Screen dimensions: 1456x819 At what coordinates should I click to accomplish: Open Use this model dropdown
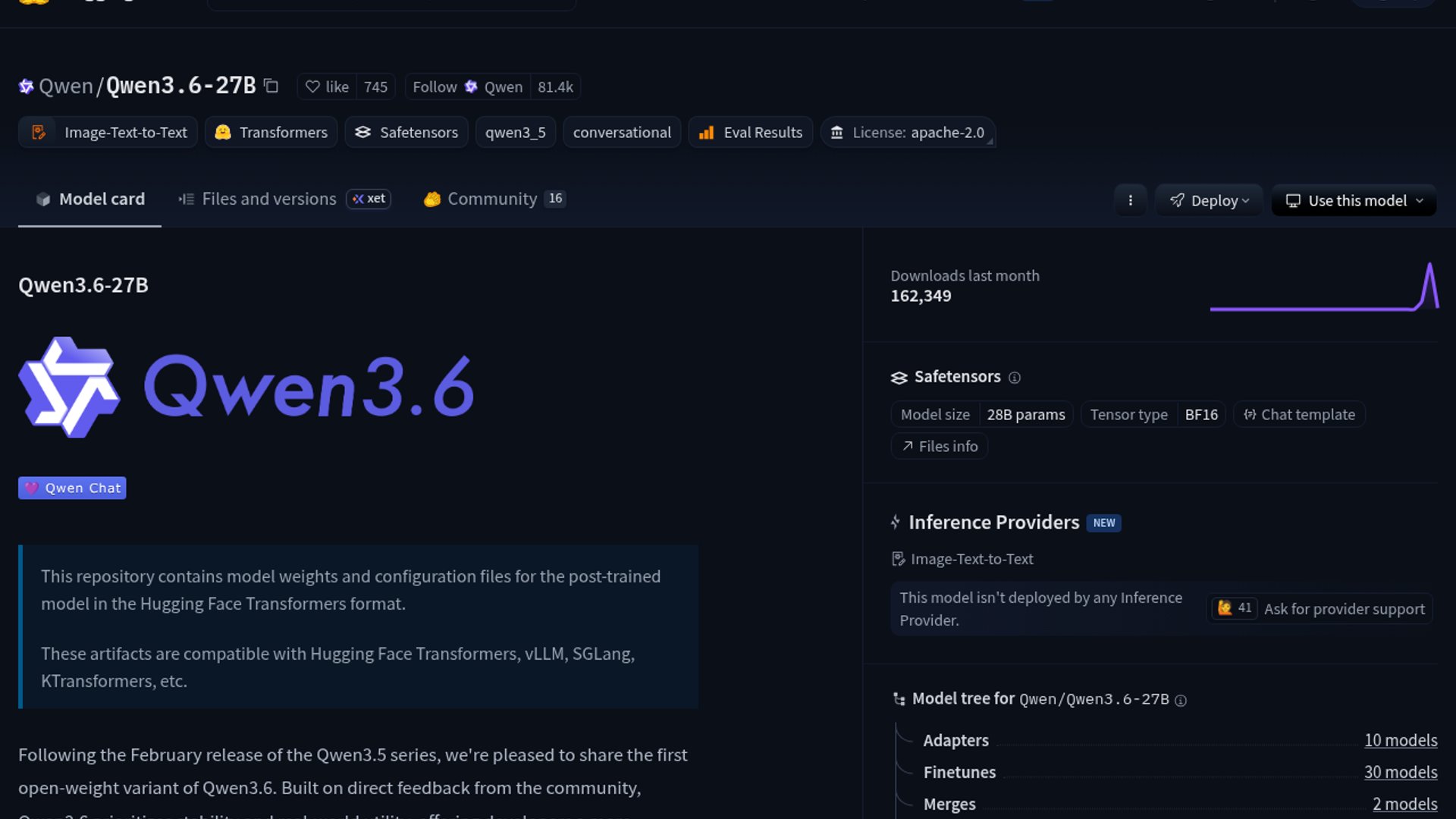click(x=1354, y=200)
